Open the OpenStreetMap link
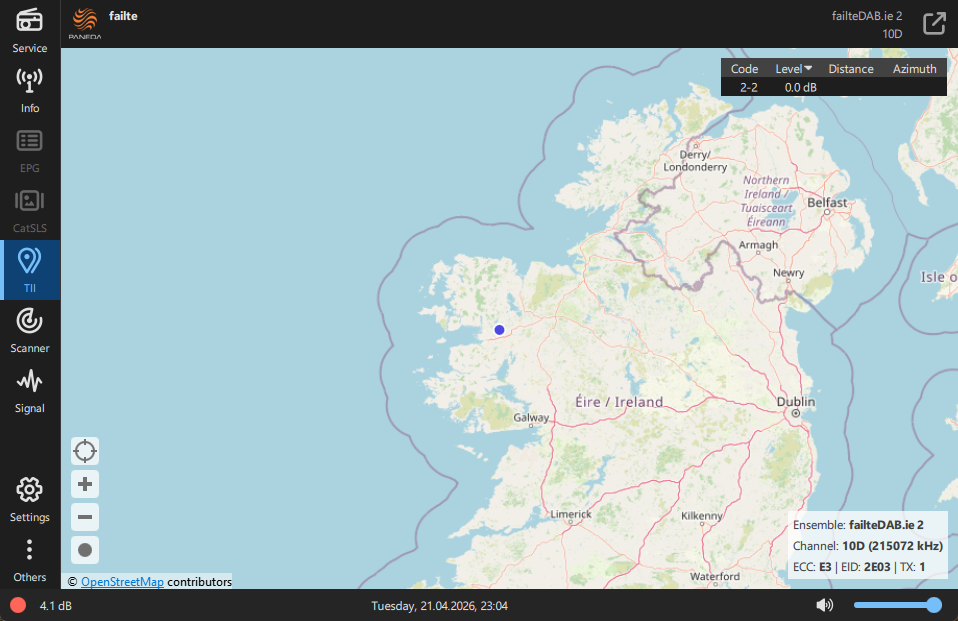 coord(122,581)
